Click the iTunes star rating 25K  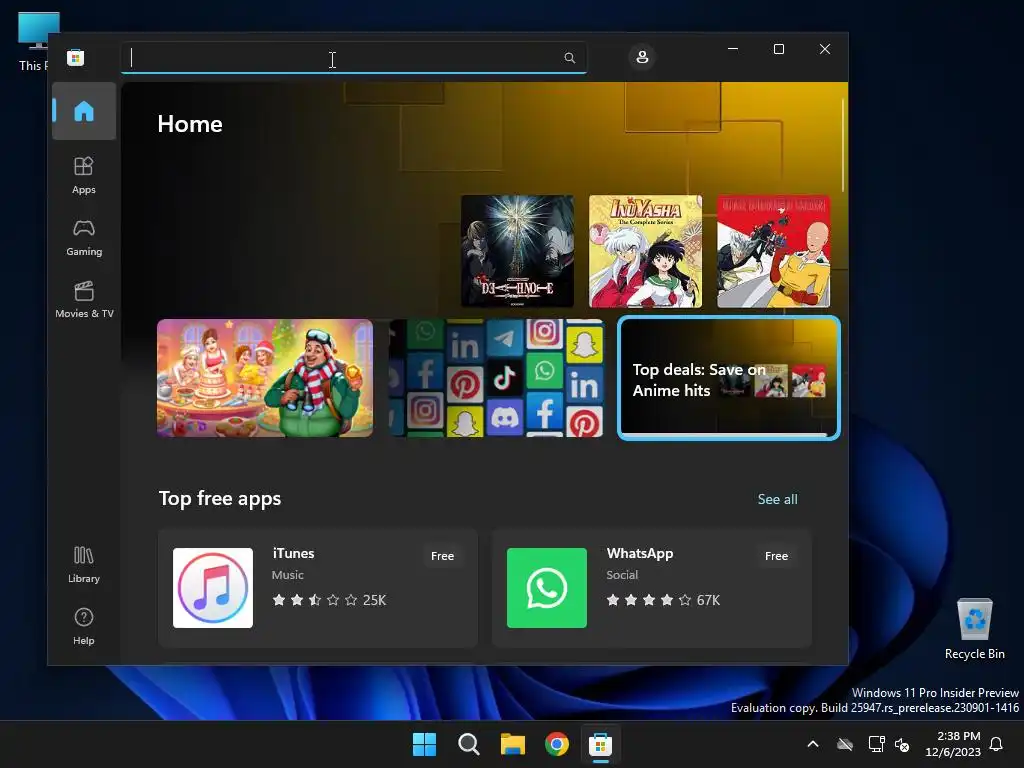[329, 600]
